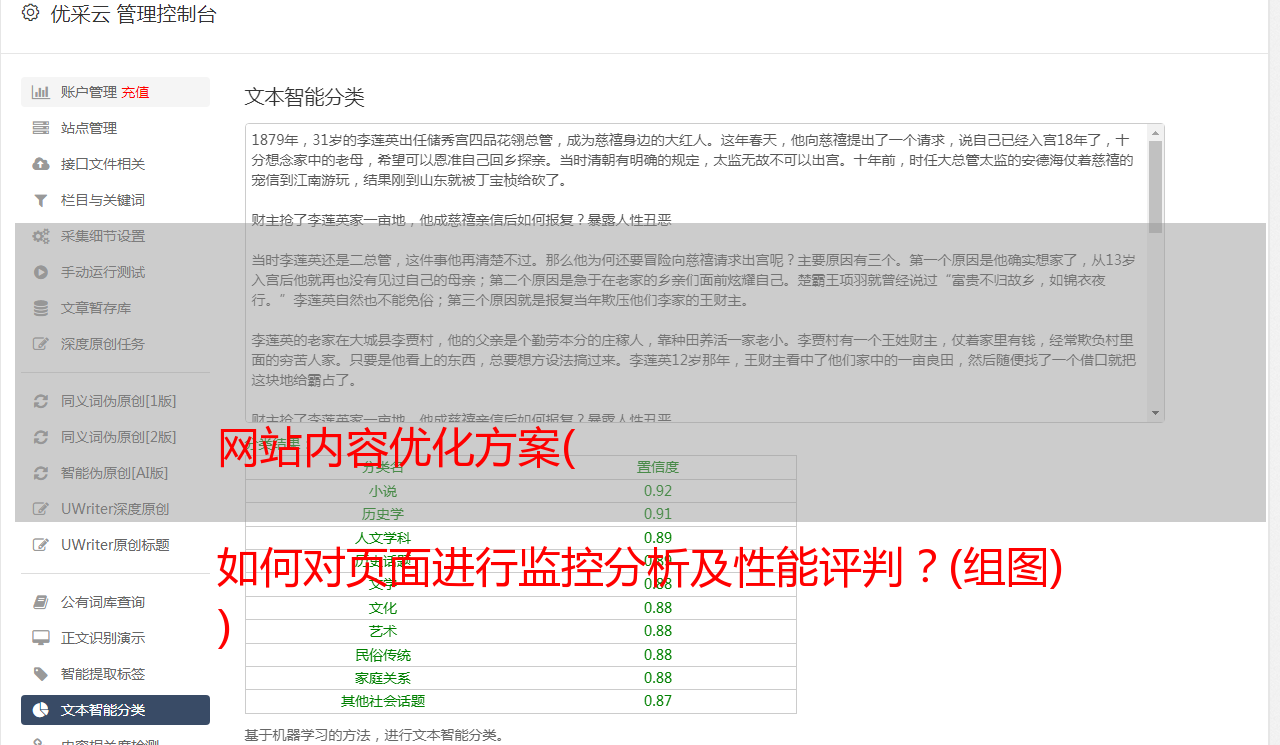Click the book icon for 公有词库查询

pyautogui.click(x=41, y=602)
